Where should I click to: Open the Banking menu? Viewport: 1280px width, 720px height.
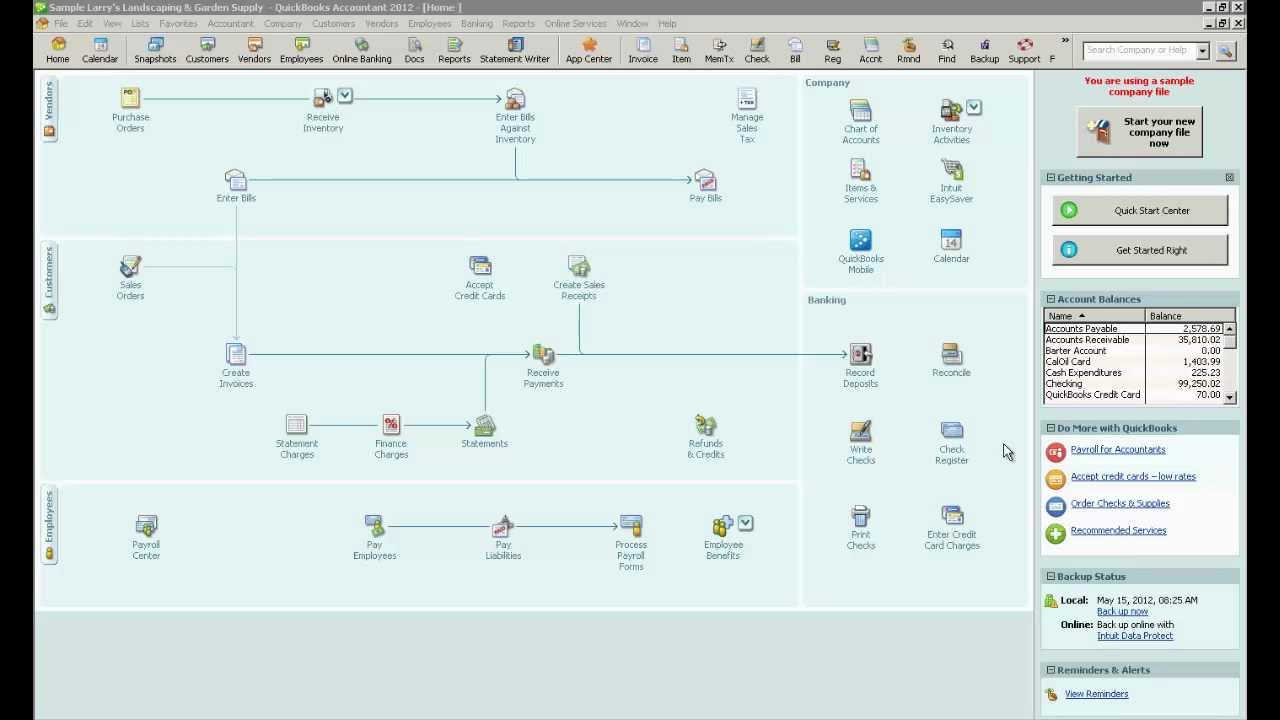tap(477, 23)
